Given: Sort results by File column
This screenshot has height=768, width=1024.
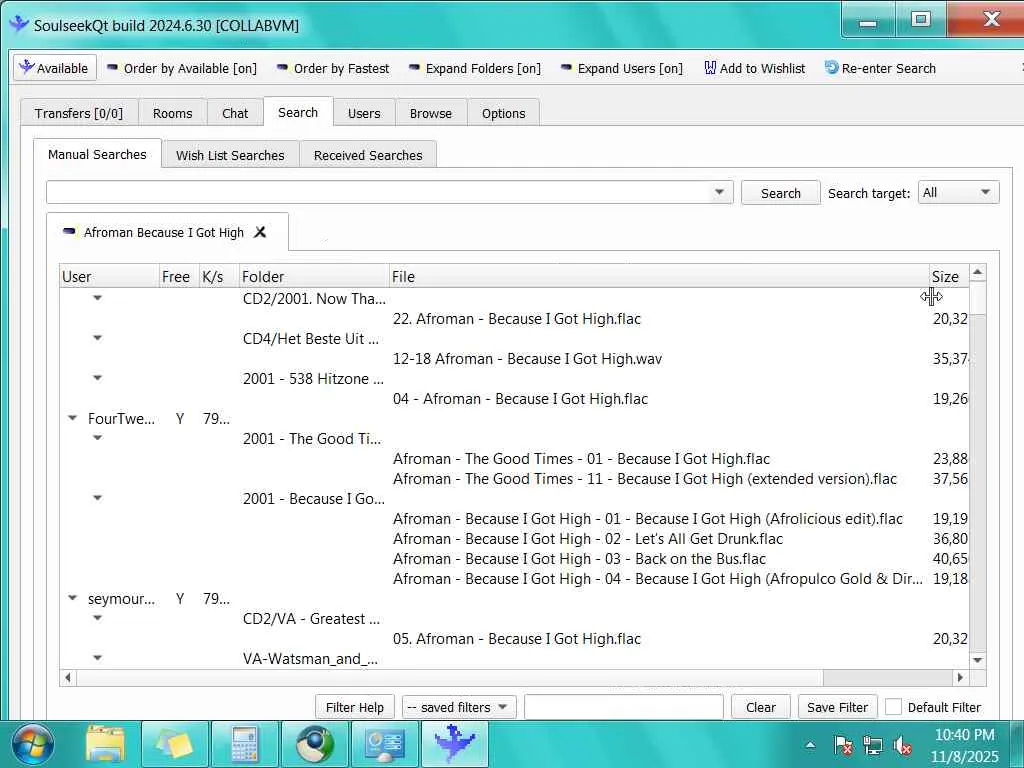Looking at the screenshot, I should click(x=659, y=276).
